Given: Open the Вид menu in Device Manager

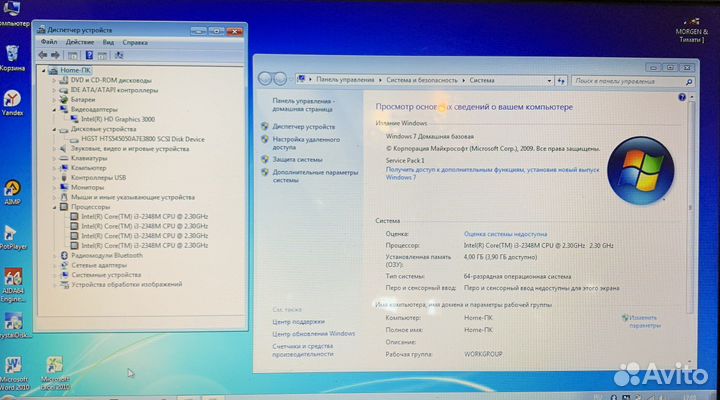Looking at the screenshot, I should point(108,42).
